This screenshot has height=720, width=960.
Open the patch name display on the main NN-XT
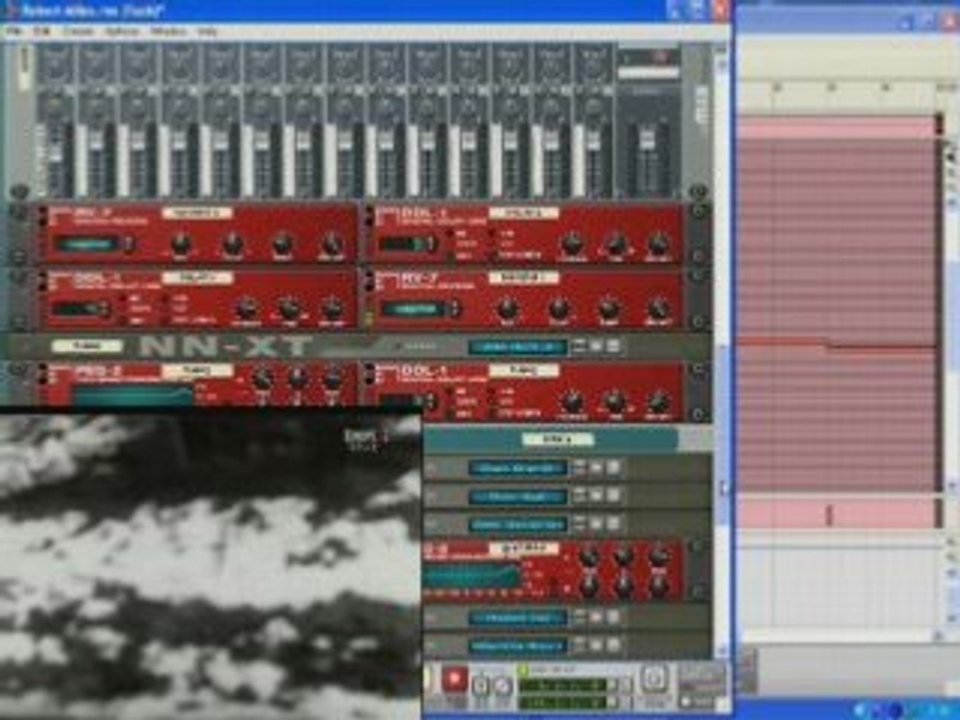tap(518, 347)
